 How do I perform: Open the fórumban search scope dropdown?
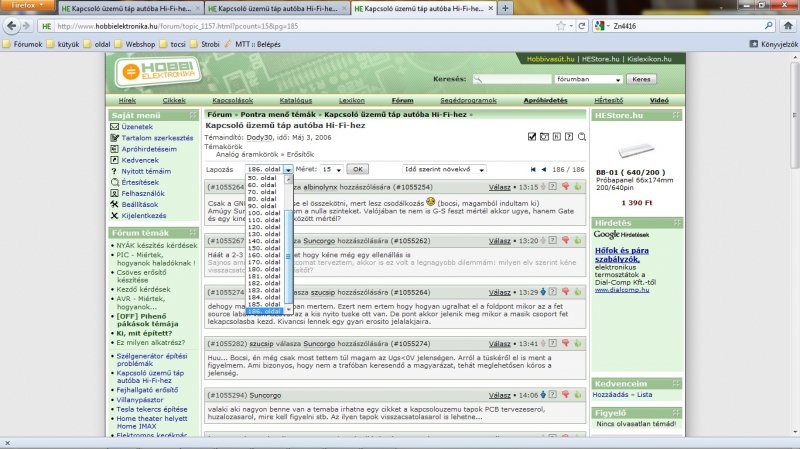coord(588,80)
